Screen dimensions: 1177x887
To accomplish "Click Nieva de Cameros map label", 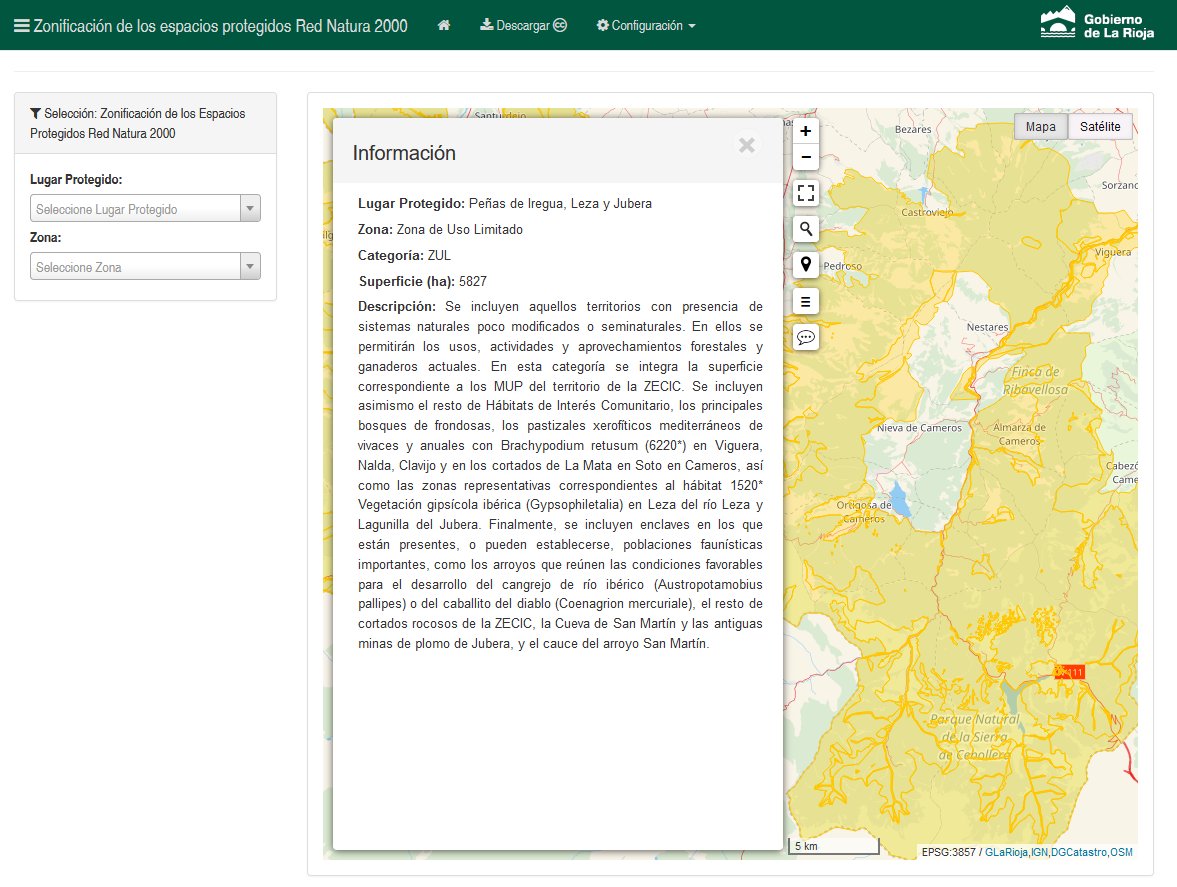I will (x=920, y=428).
